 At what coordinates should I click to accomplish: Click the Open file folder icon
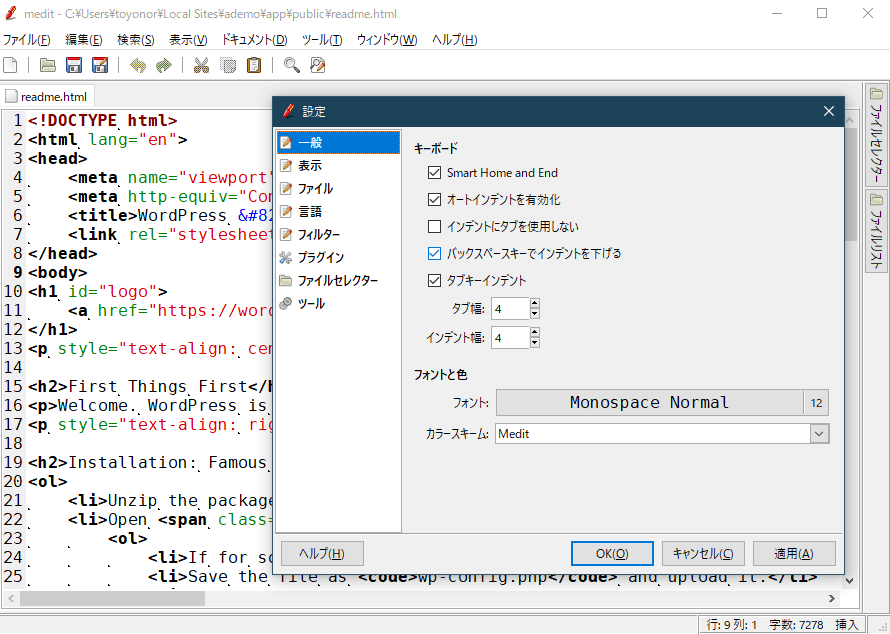click(48, 65)
